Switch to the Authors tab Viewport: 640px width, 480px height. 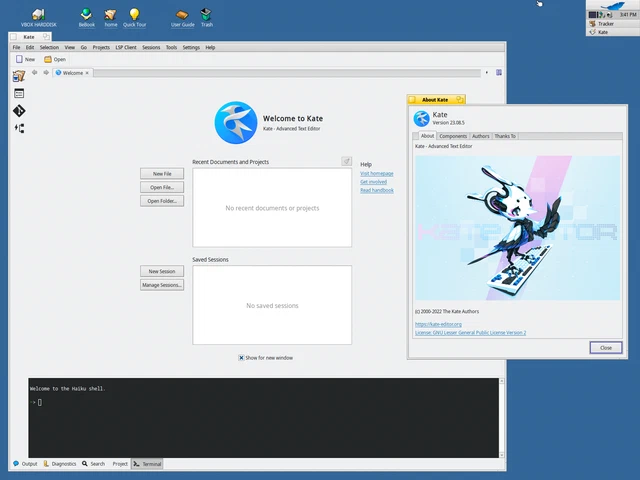pos(480,136)
